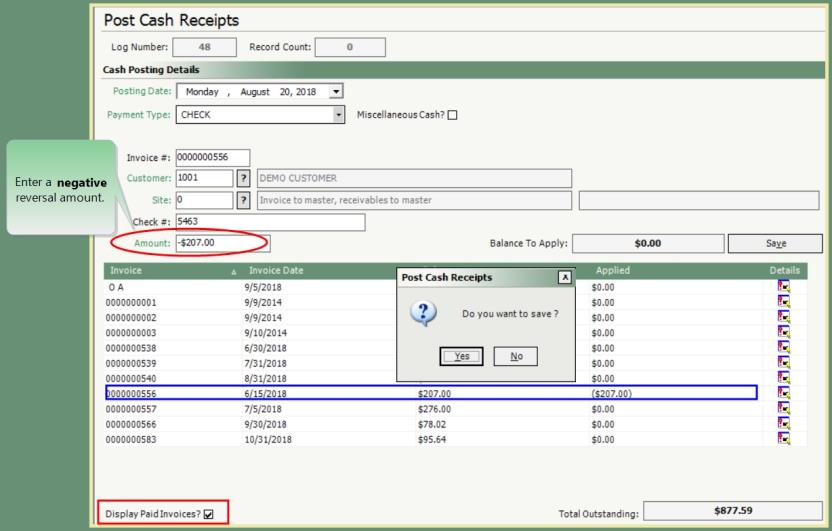Screen dimensions: 832x531
Task: Select the Check # field
Action: [x=268, y=222]
